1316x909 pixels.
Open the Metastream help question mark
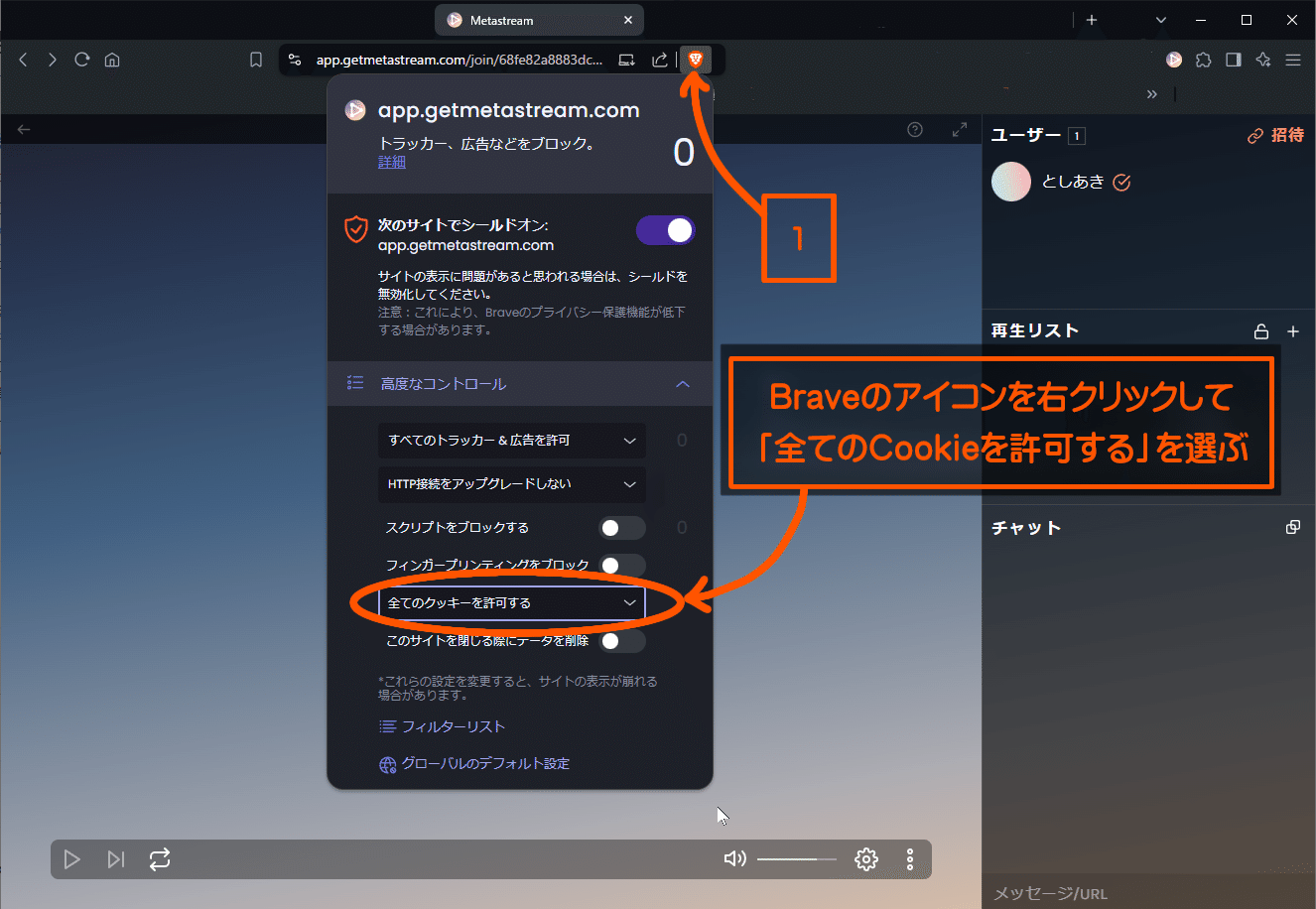click(915, 130)
